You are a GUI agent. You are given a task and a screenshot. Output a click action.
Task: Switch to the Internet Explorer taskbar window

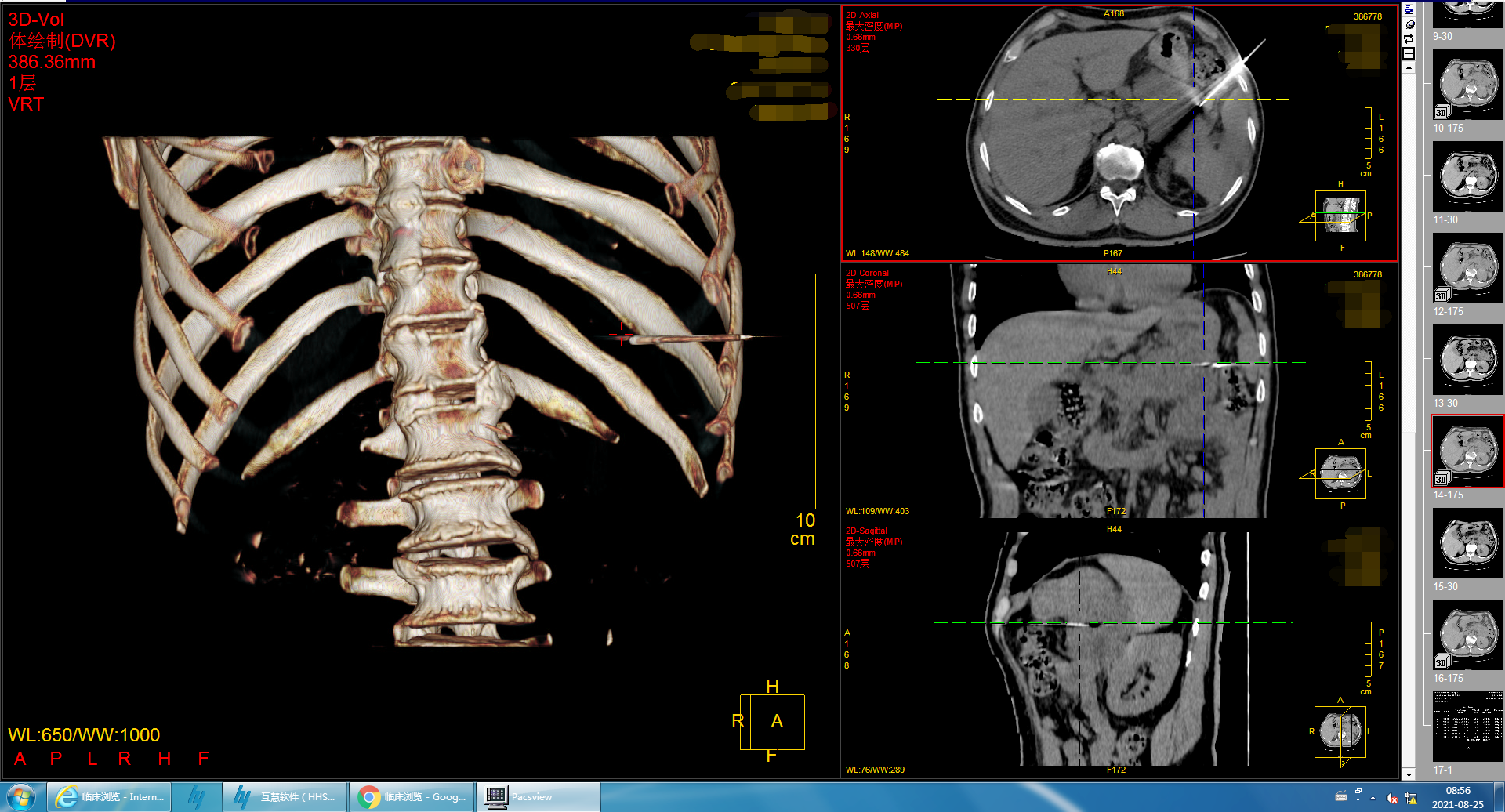(x=109, y=797)
